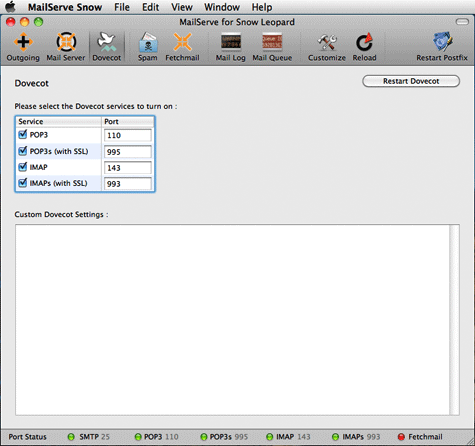Click the toolbar toggle pill in title bar
Screen dimensions: 475x446
pyautogui.click(x=462, y=22)
